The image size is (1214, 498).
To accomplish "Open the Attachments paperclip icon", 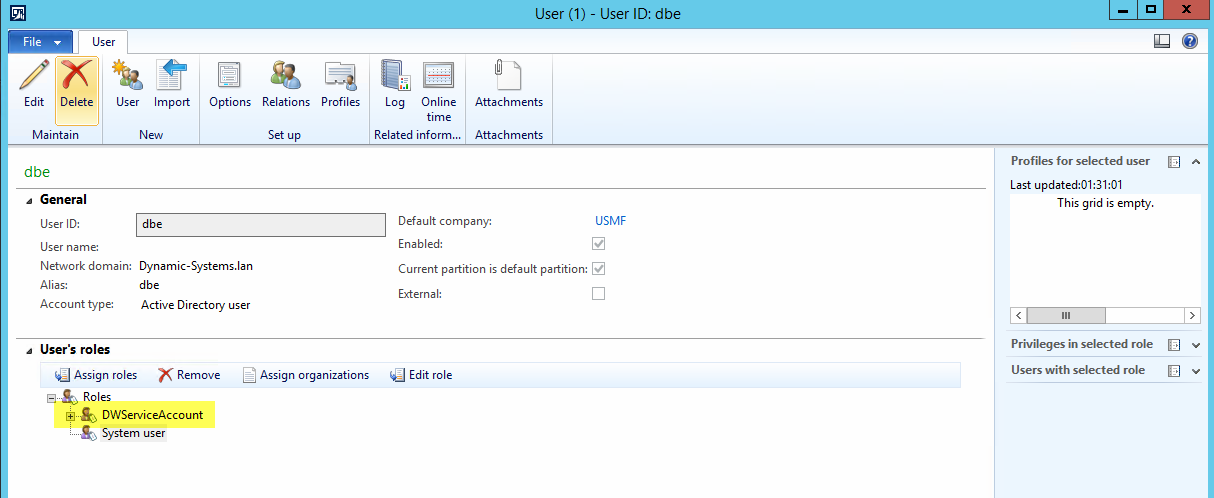I will pyautogui.click(x=508, y=77).
